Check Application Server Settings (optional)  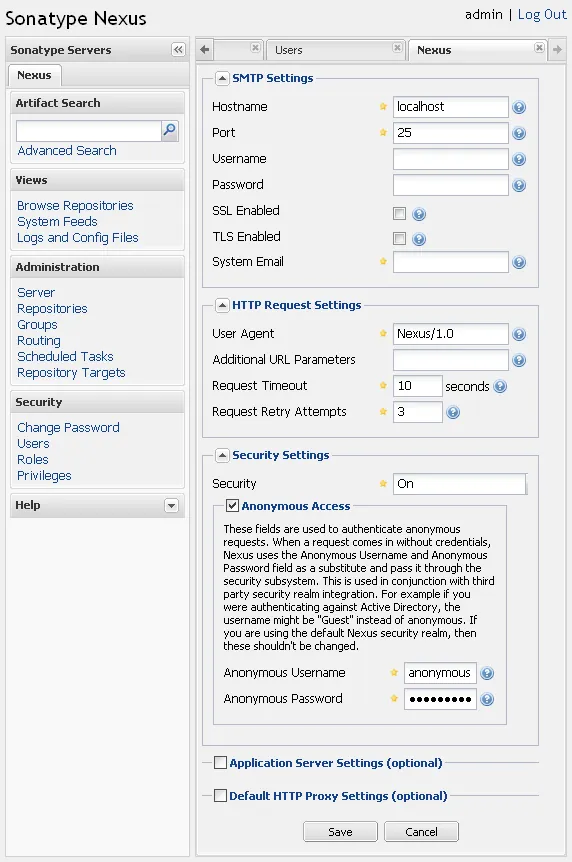coord(221,762)
